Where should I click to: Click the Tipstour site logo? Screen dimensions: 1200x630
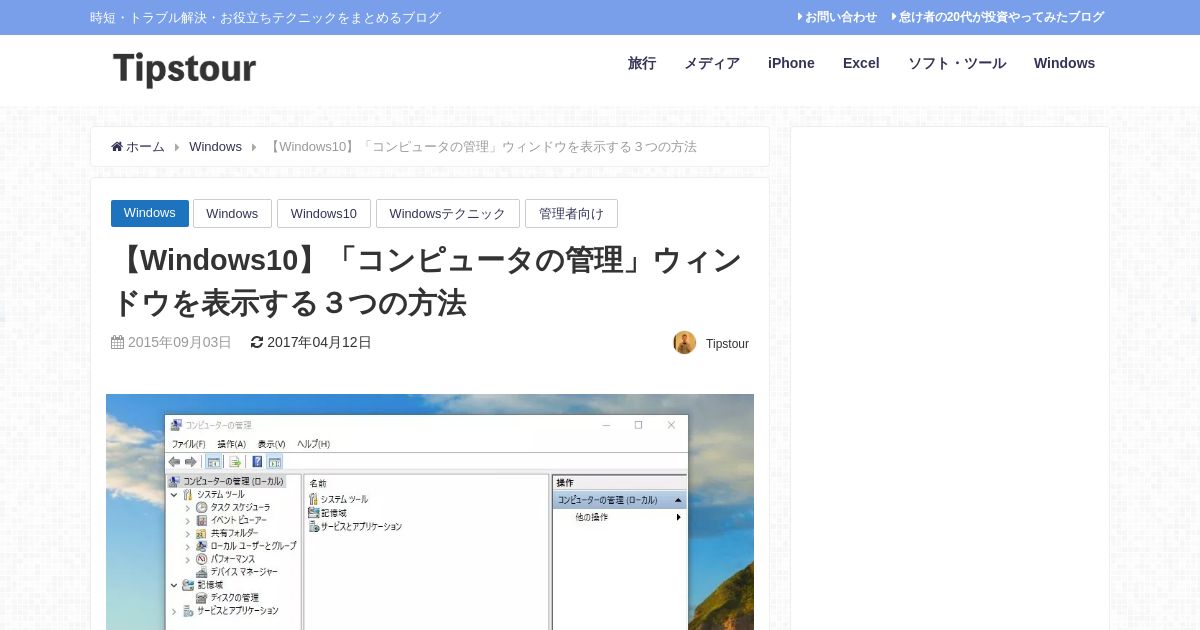[185, 70]
